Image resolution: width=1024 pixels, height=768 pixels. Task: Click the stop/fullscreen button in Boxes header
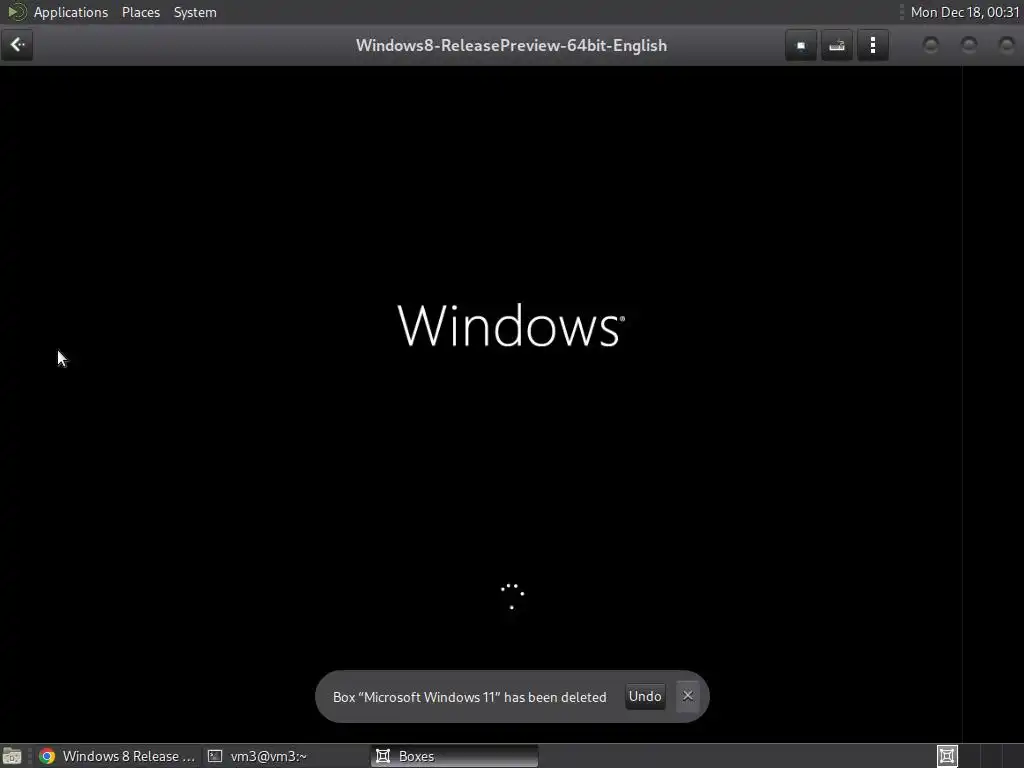pos(801,46)
